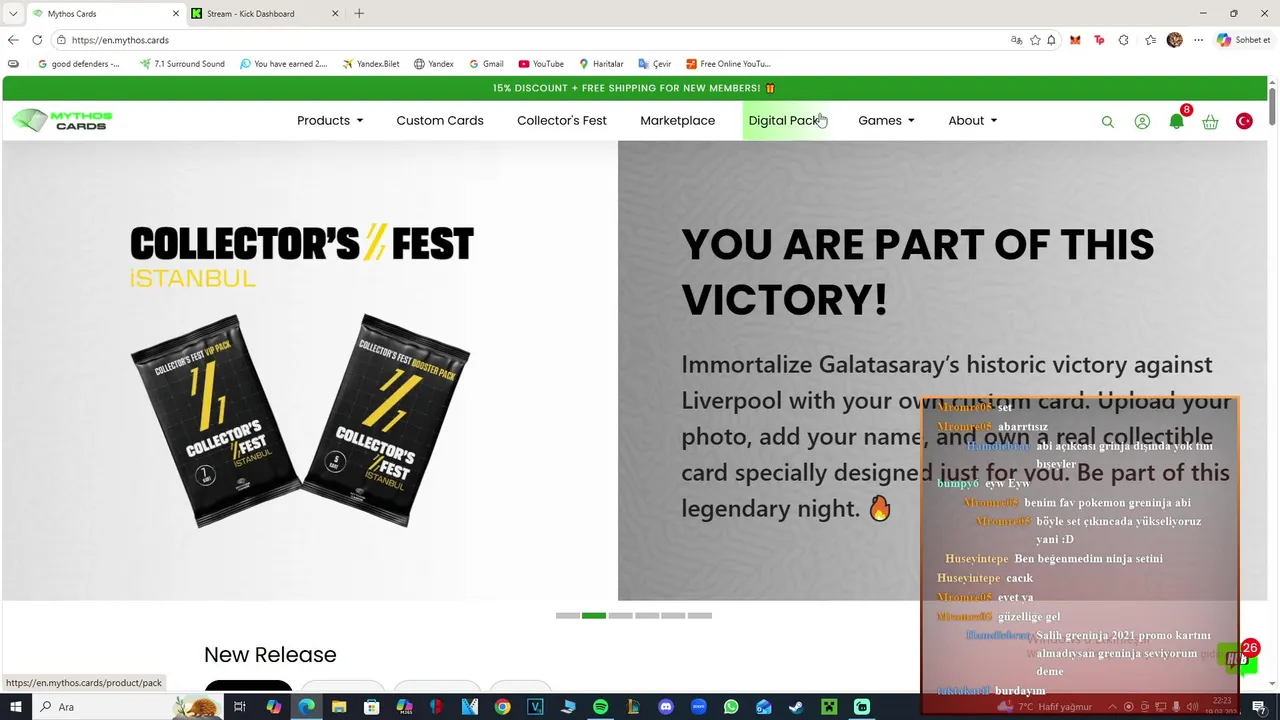1280x720 pixels.
Task: Open Gmail bookmark
Action: coord(486,64)
